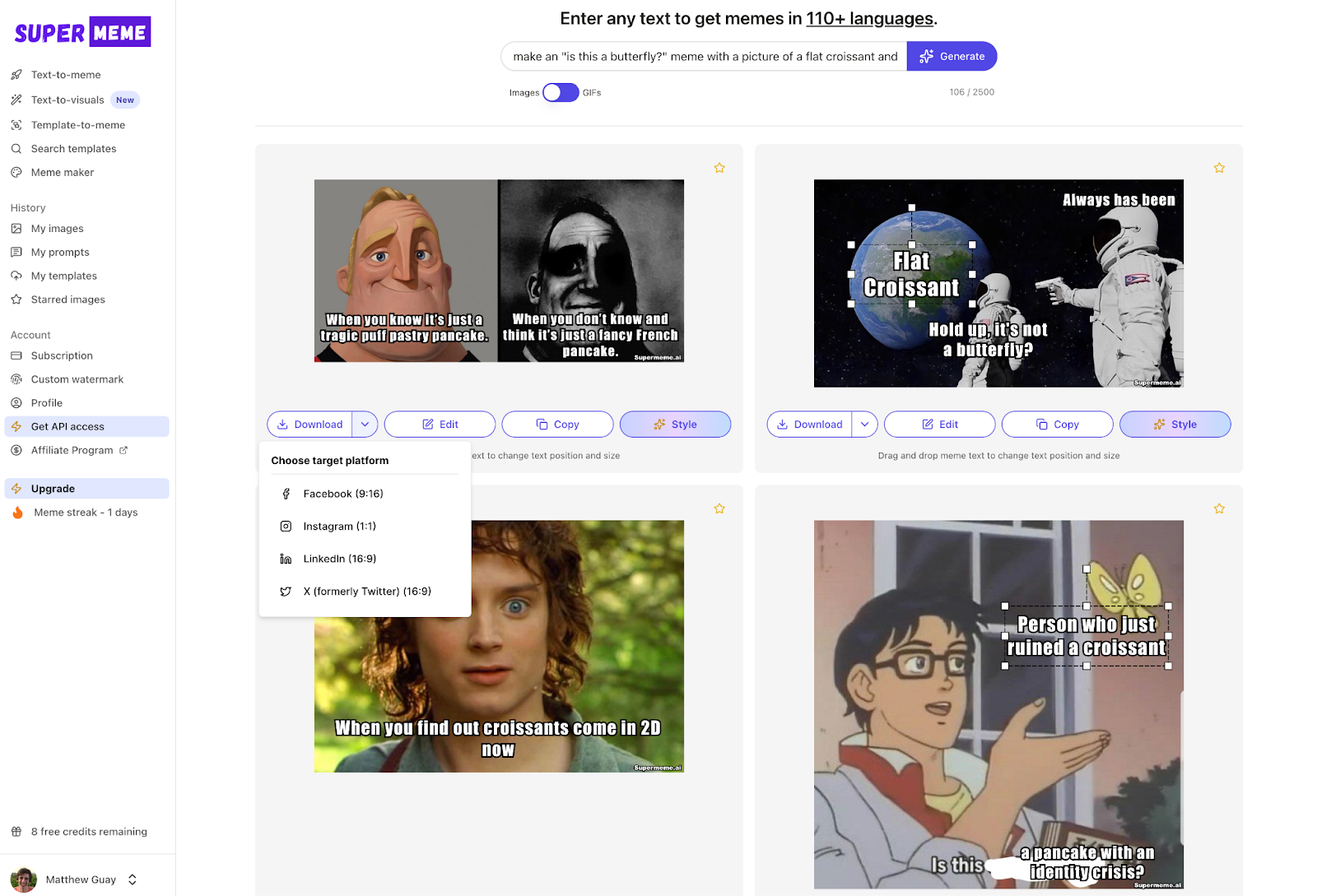Viewport: 1317px width, 896px height.
Task: Click the SUPERMEME logo
Action: pyautogui.click(x=81, y=31)
